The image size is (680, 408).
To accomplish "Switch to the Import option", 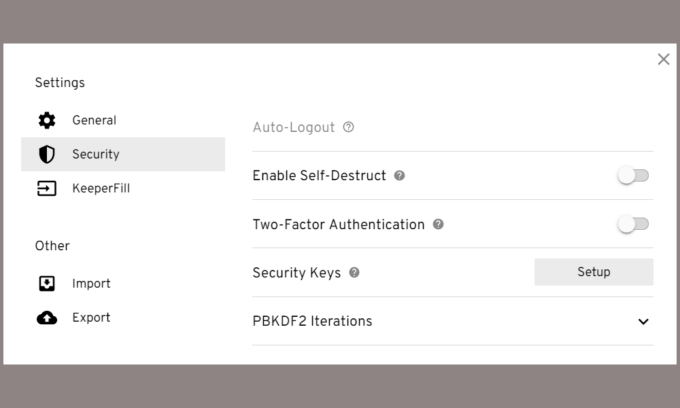I will 91,284.
